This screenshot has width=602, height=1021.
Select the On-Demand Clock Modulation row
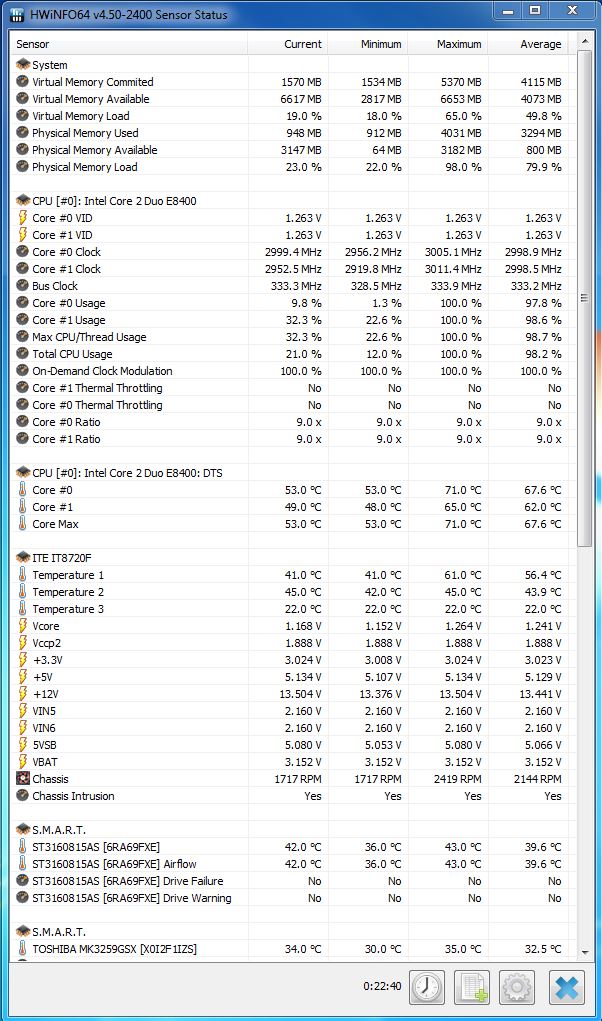[290, 371]
